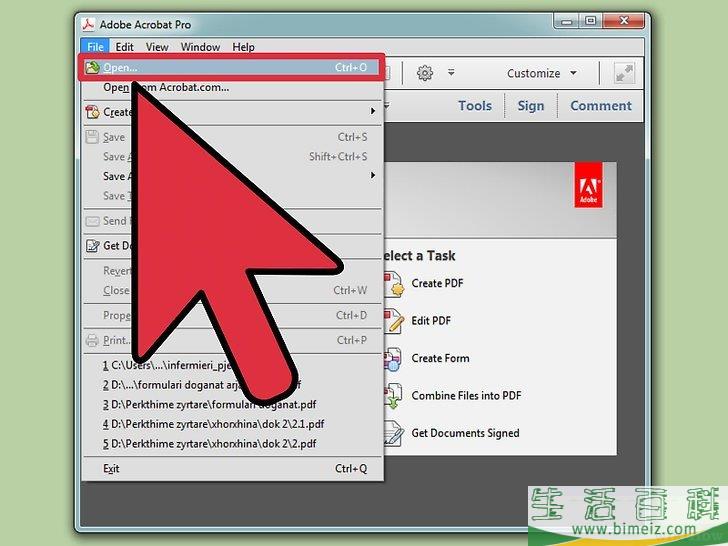Open the Customize dropdown
The height and width of the screenshot is (546, 728).
pyautogui.click(x=541, y=73)
